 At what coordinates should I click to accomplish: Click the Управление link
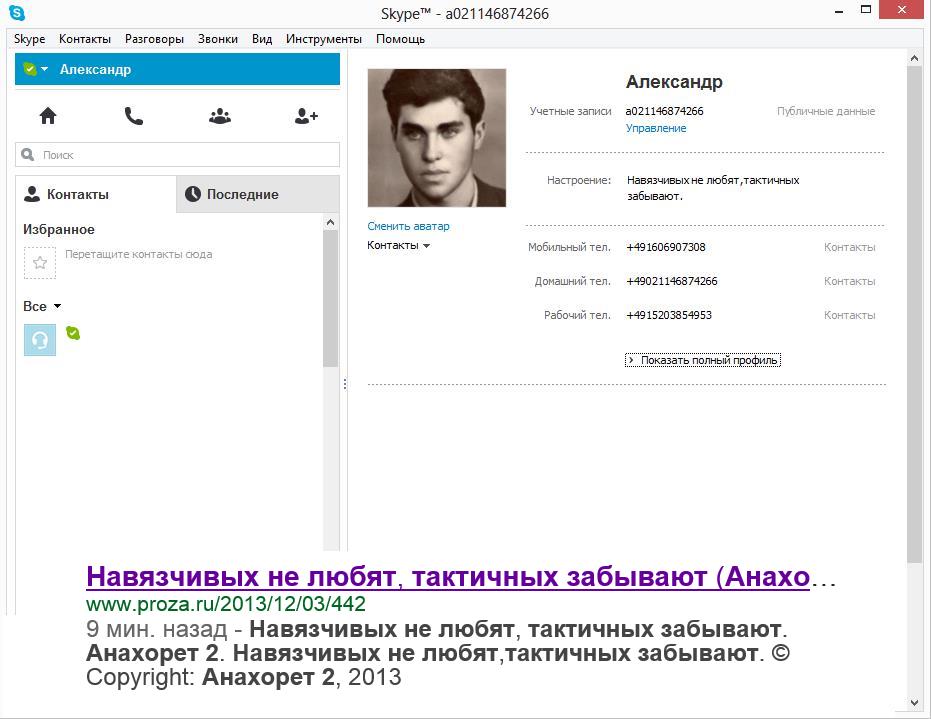(x=656, y=128)
